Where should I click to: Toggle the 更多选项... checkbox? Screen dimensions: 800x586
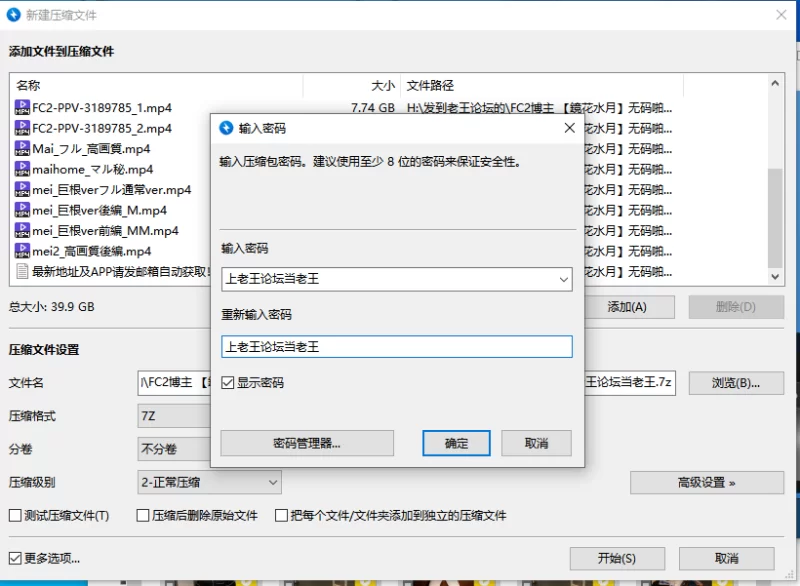click(x=15, y=558)
